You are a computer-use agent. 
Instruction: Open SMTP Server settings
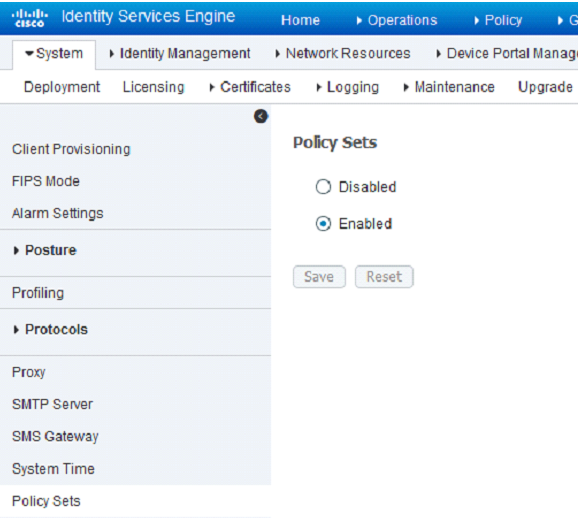[52, 404]
